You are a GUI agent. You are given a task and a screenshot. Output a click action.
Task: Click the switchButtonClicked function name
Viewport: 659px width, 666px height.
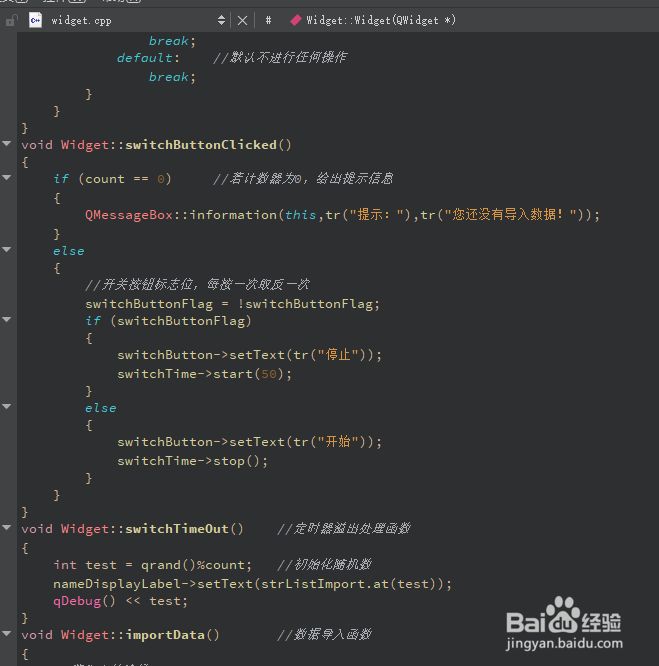point(201,145)
